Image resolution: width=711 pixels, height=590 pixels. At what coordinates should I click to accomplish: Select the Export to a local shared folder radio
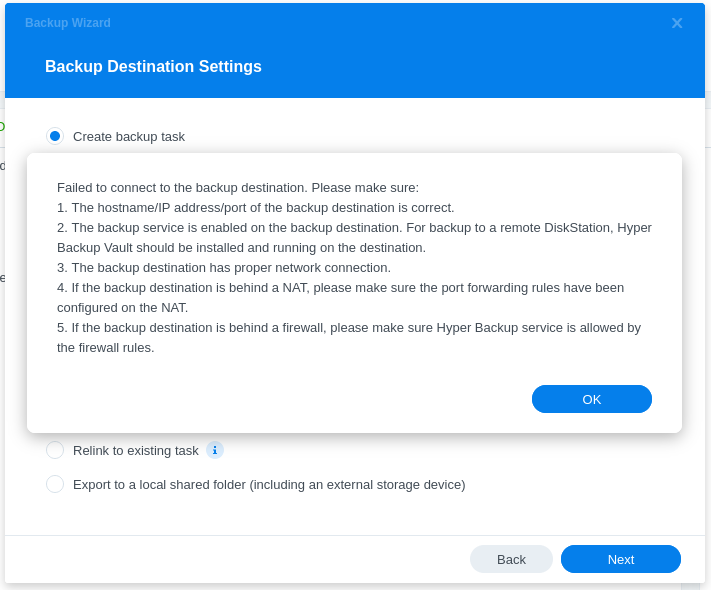[x=55, y=484]
